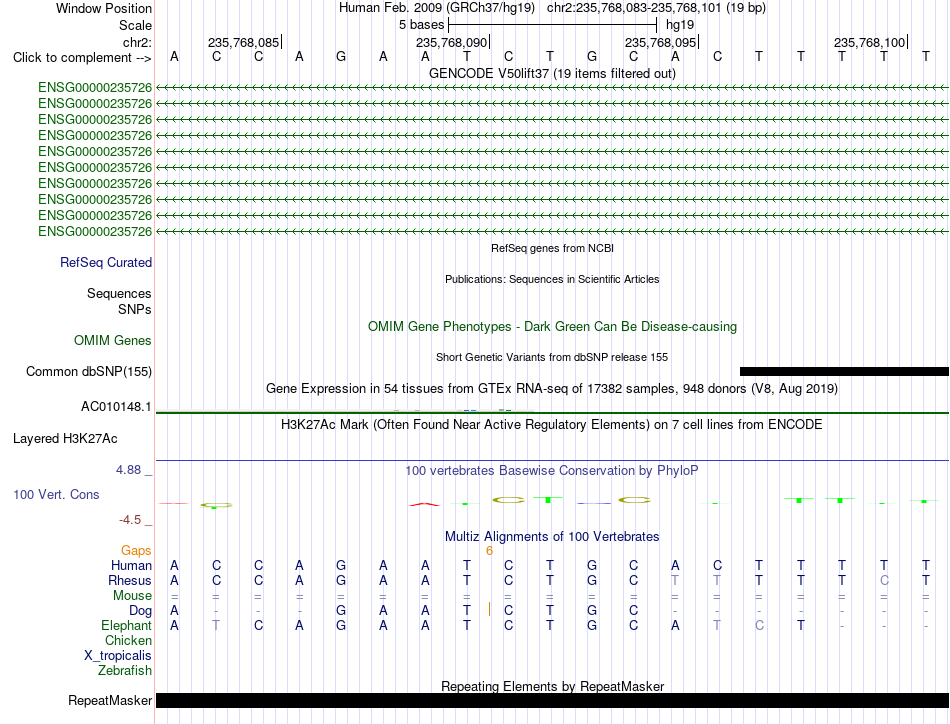Click the -4.5 PhyloP lower limit value

(130, 520)
